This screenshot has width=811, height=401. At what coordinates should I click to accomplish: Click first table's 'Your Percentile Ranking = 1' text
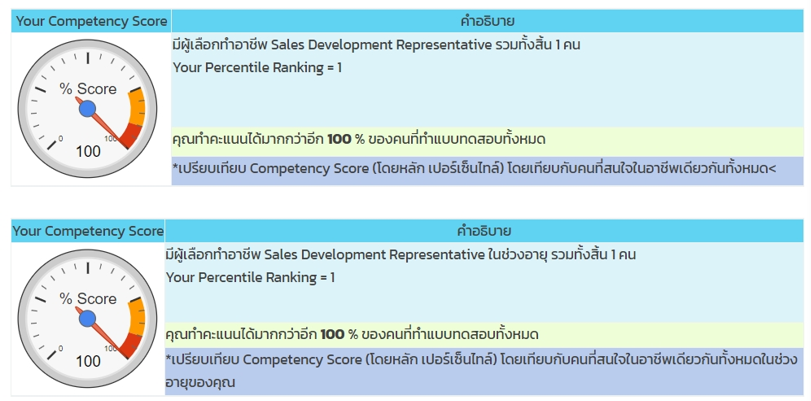(257, 67)
